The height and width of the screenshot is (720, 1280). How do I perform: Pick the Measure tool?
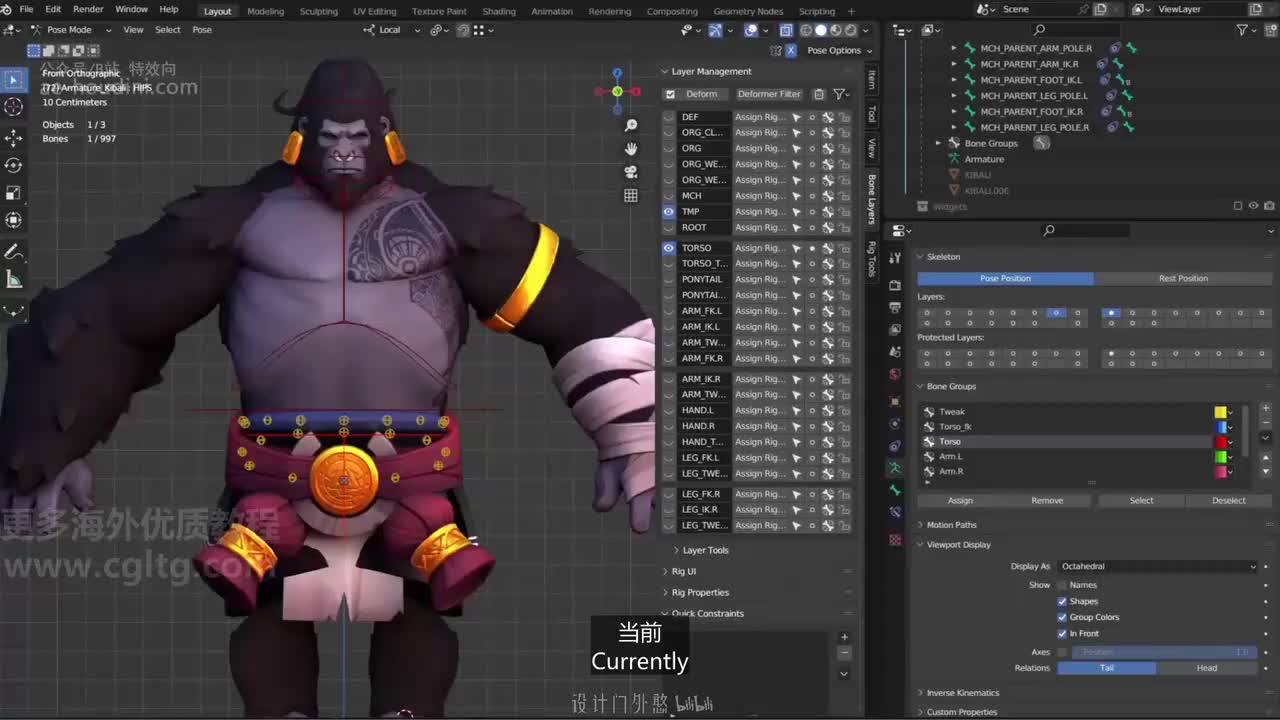[14, 280]
